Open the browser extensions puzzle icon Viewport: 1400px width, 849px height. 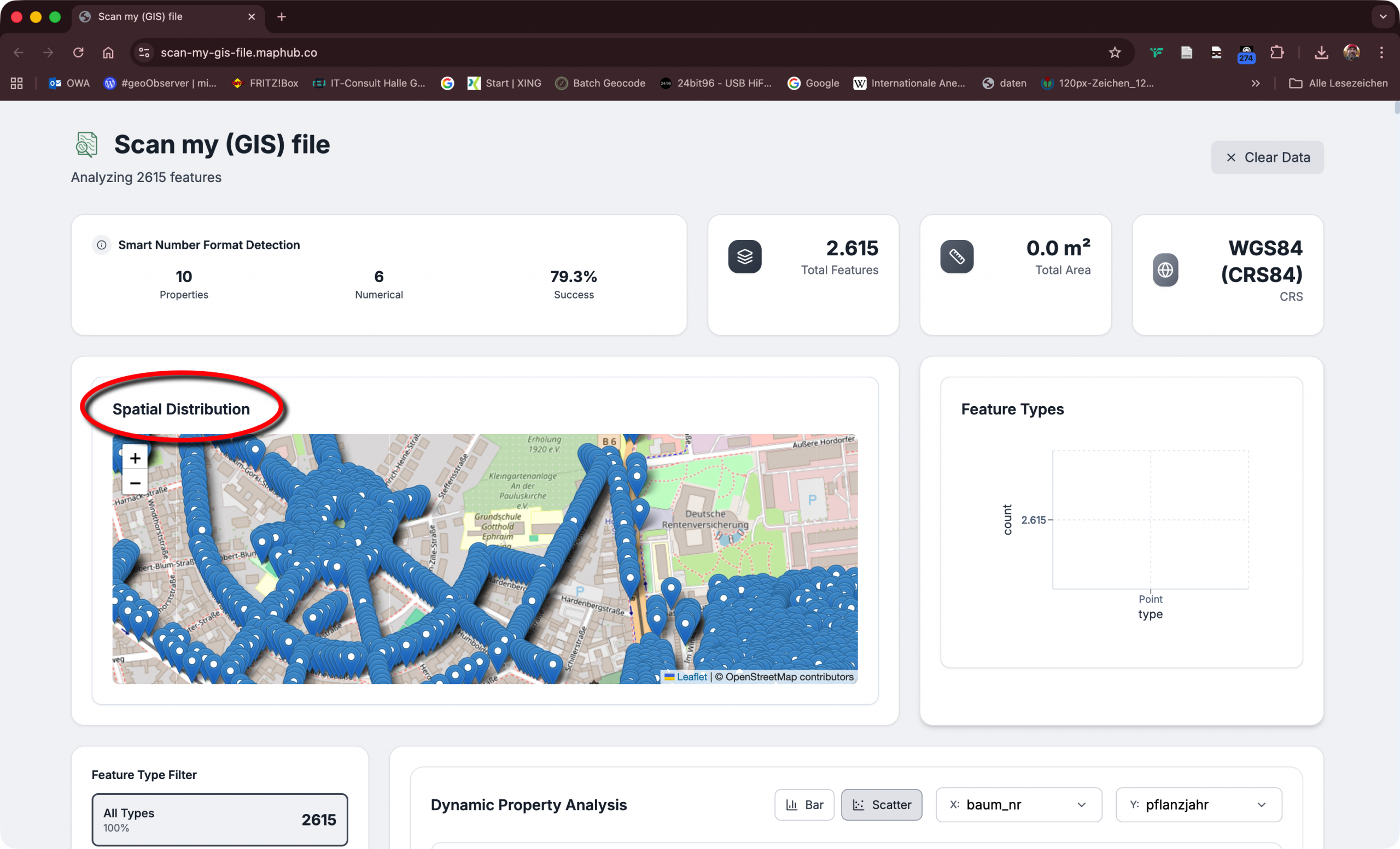(1277, 52)
